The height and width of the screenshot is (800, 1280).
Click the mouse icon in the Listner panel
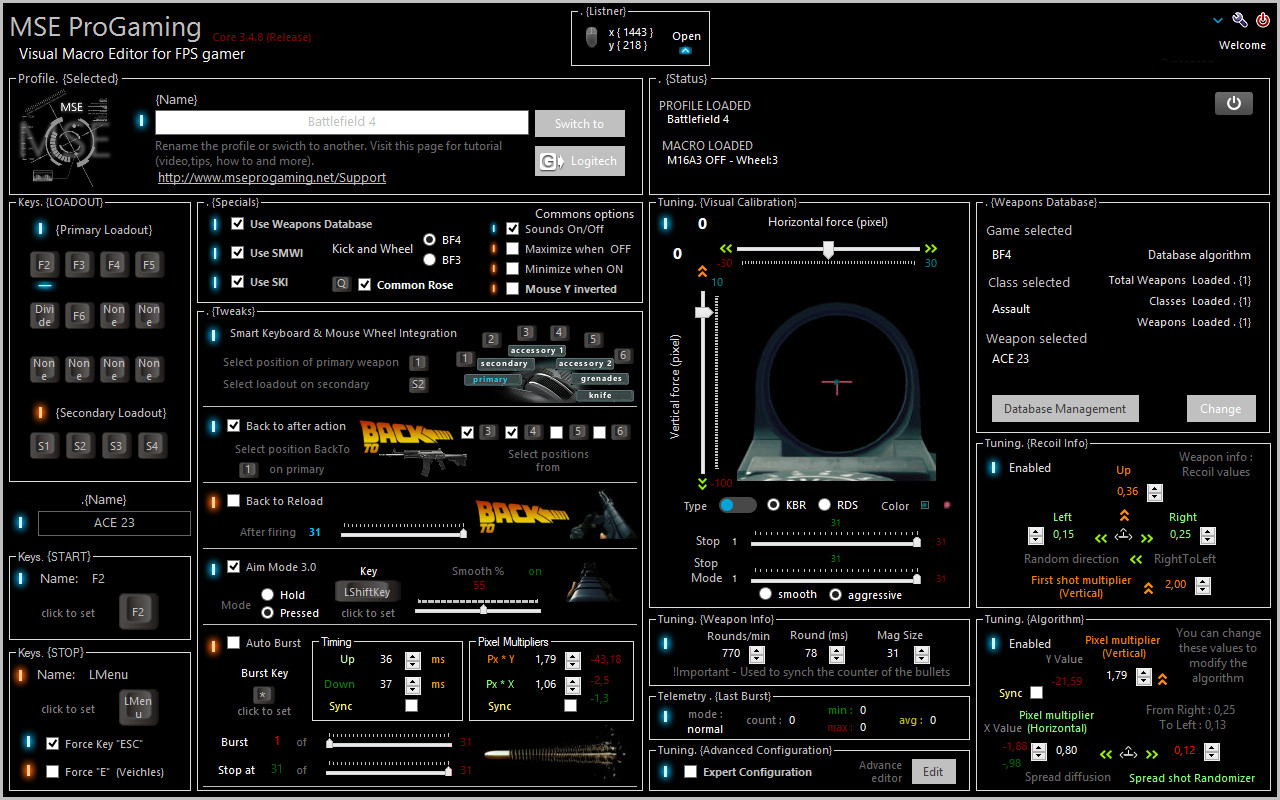(592, 38)
